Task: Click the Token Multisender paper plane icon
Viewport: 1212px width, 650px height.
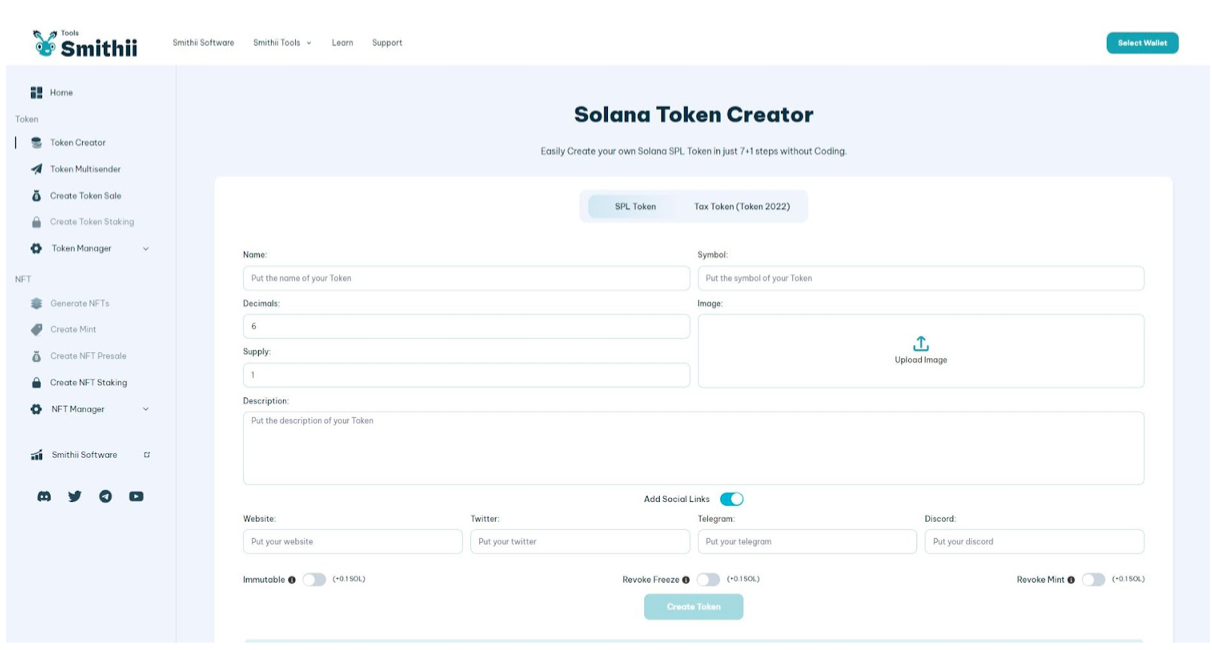Action: click(x=36, y=169)
